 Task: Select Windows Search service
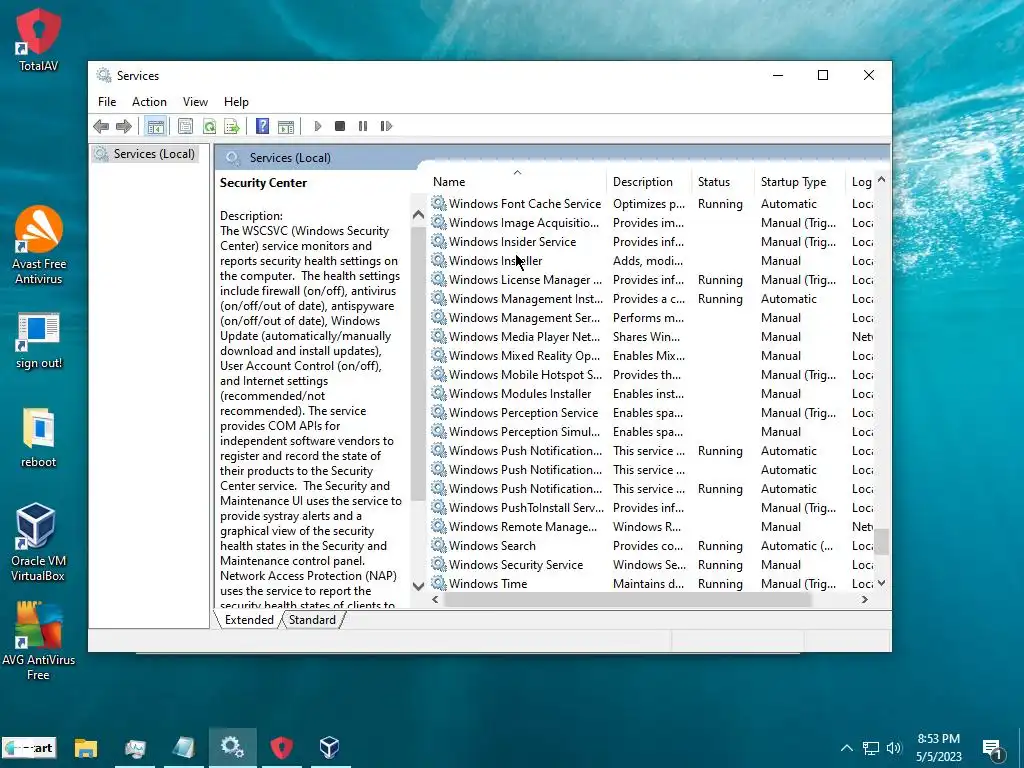(x=652, y=546)
